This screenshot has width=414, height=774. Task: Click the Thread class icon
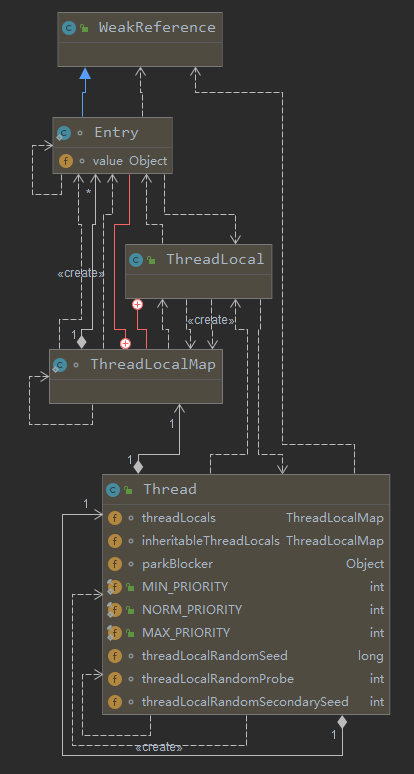pyautogui.click(x=113, y=490)
